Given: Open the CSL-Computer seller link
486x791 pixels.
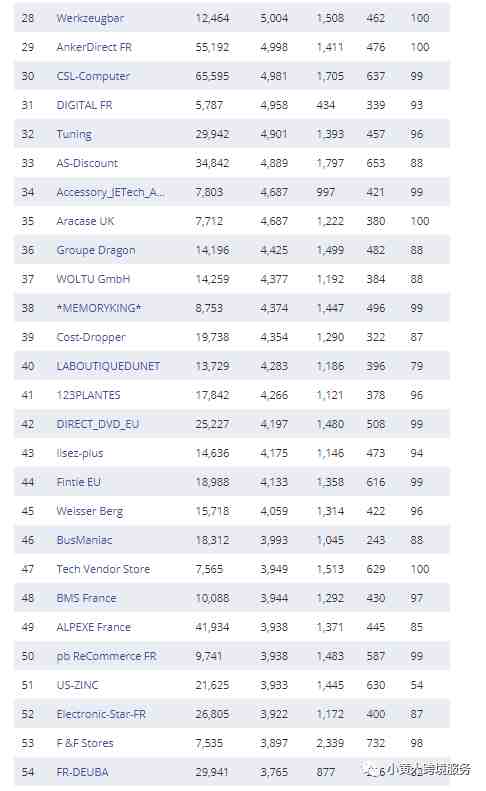Looking at the screenshot, I should (x=93, y=76).
